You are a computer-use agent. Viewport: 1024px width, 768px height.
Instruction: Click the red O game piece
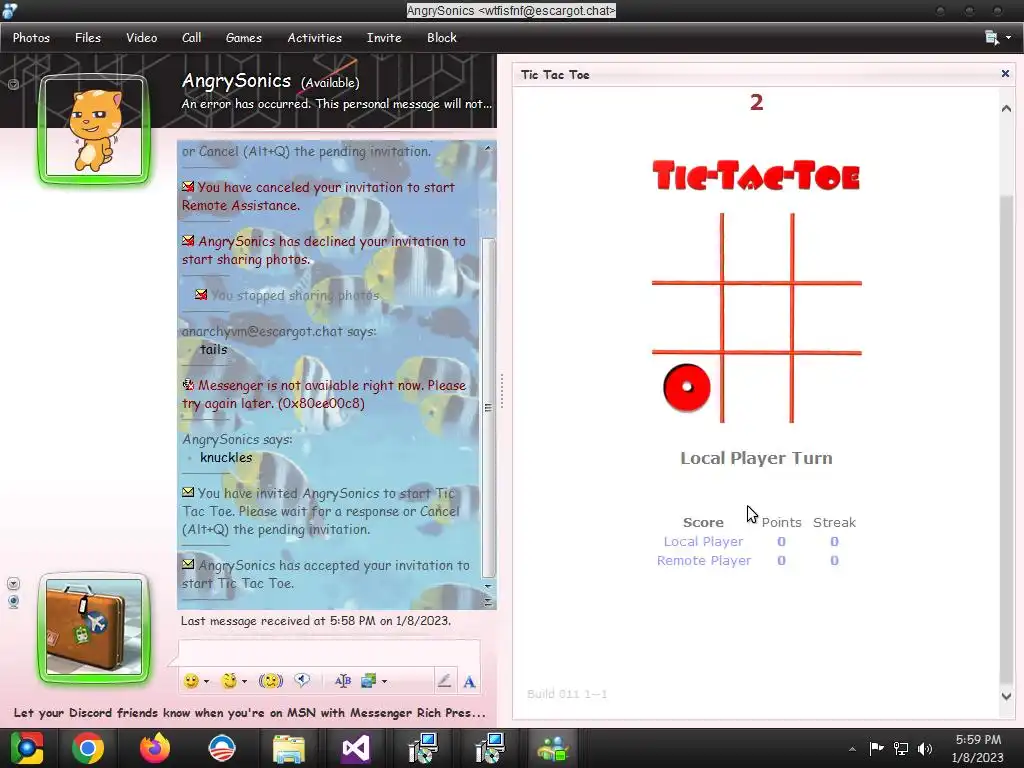[x=686, y=388]
